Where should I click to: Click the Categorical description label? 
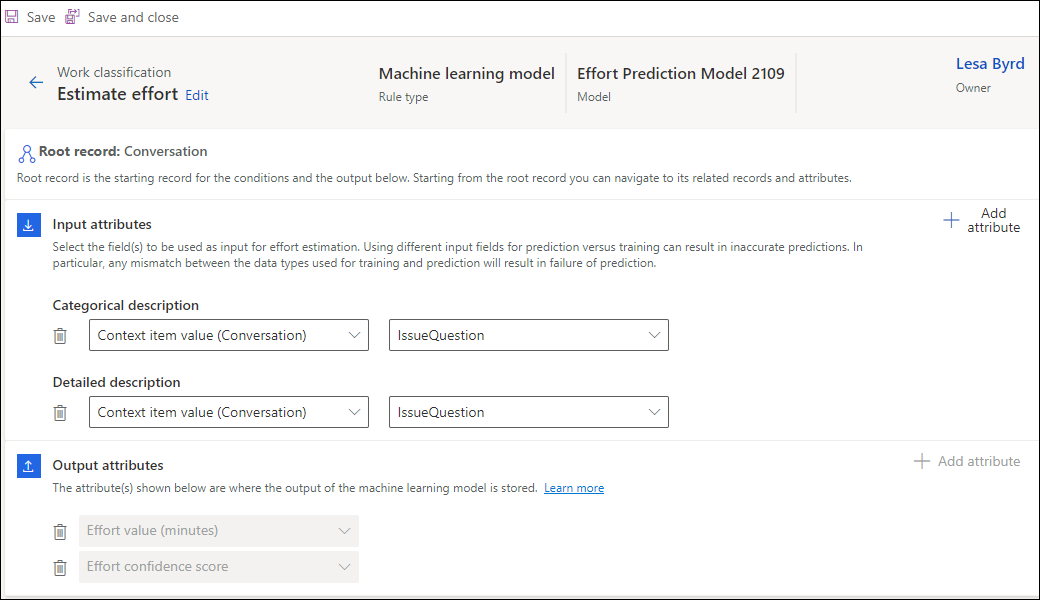click(125, 306)
